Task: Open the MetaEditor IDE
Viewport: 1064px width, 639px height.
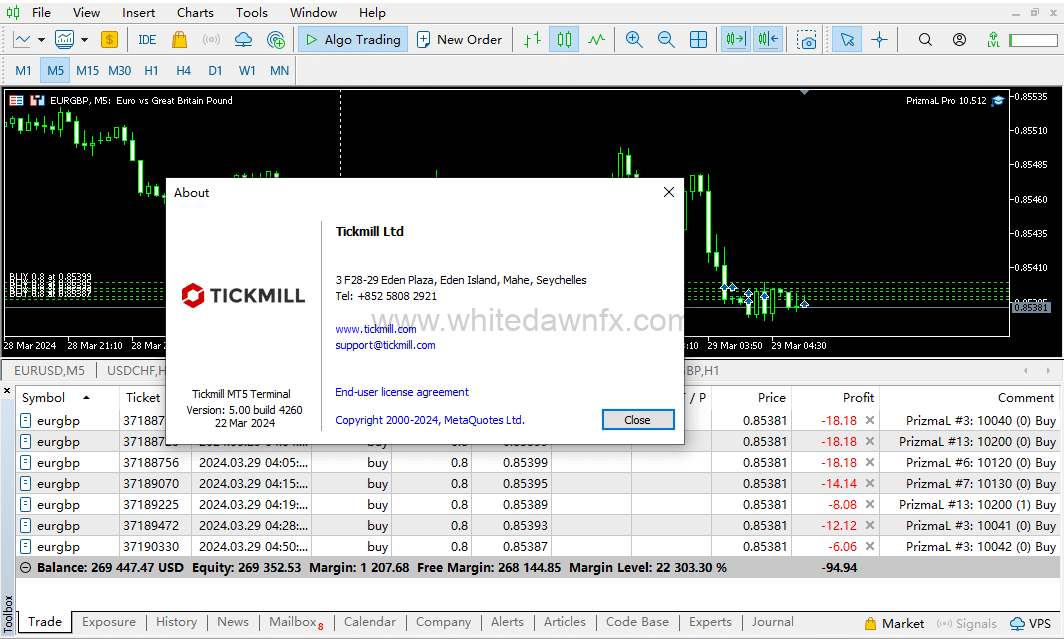Action: tap(147, 40)
